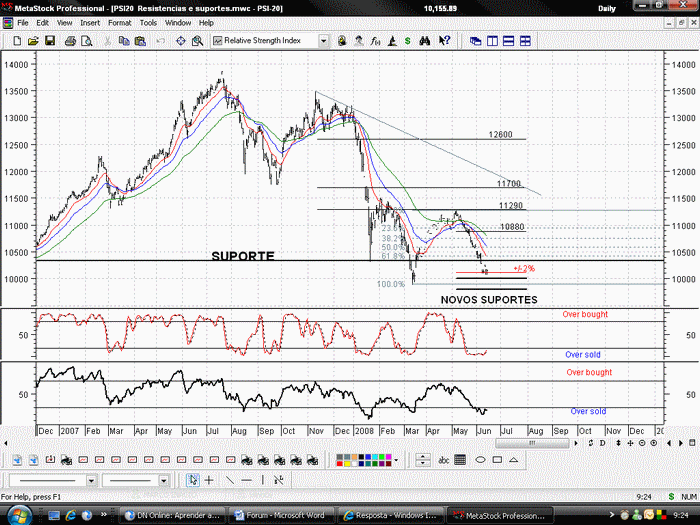Expand the Relative Strength Index dropdown

[x=324, y=41]
